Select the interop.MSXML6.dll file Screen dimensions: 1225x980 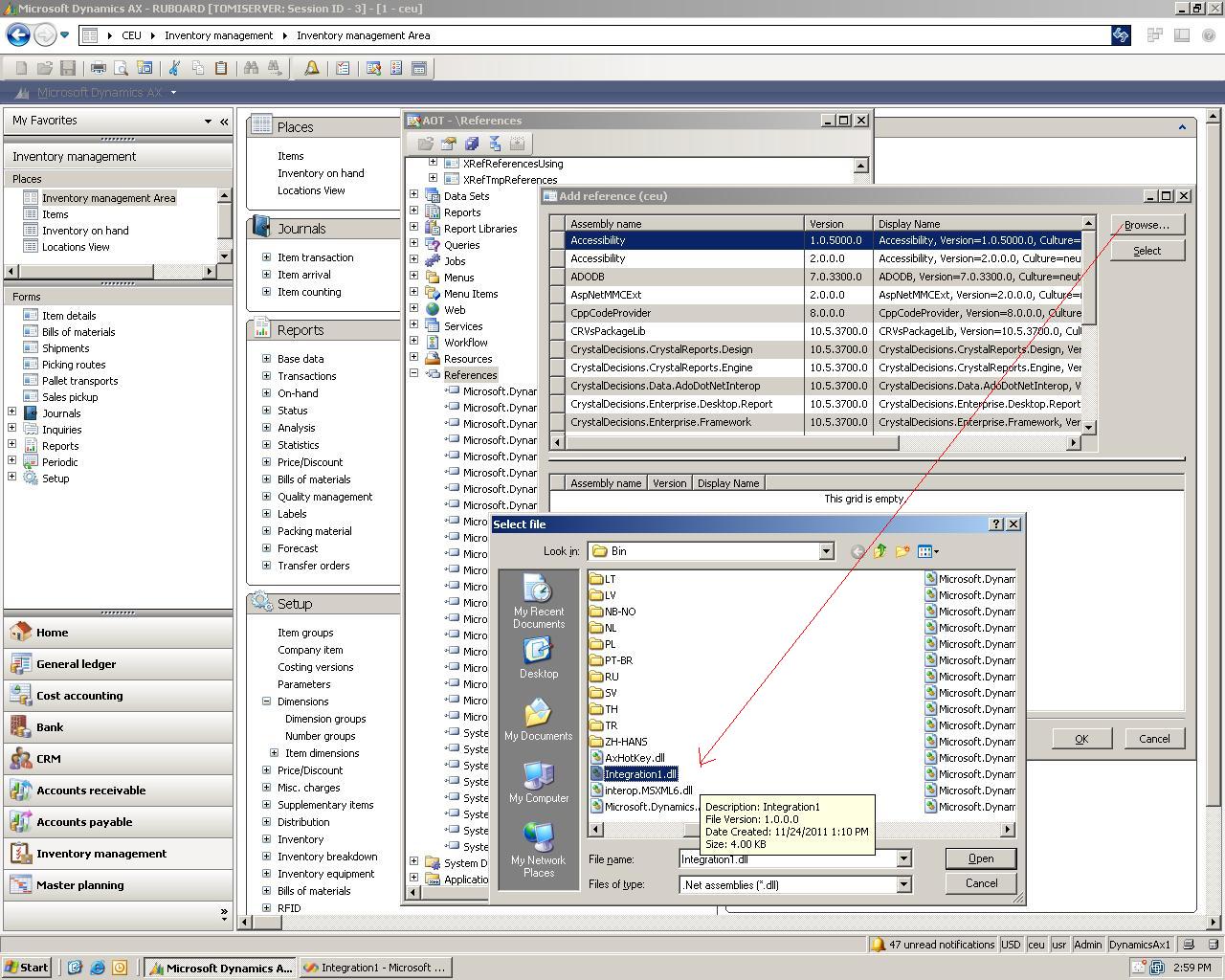click(x=641, y=791)
